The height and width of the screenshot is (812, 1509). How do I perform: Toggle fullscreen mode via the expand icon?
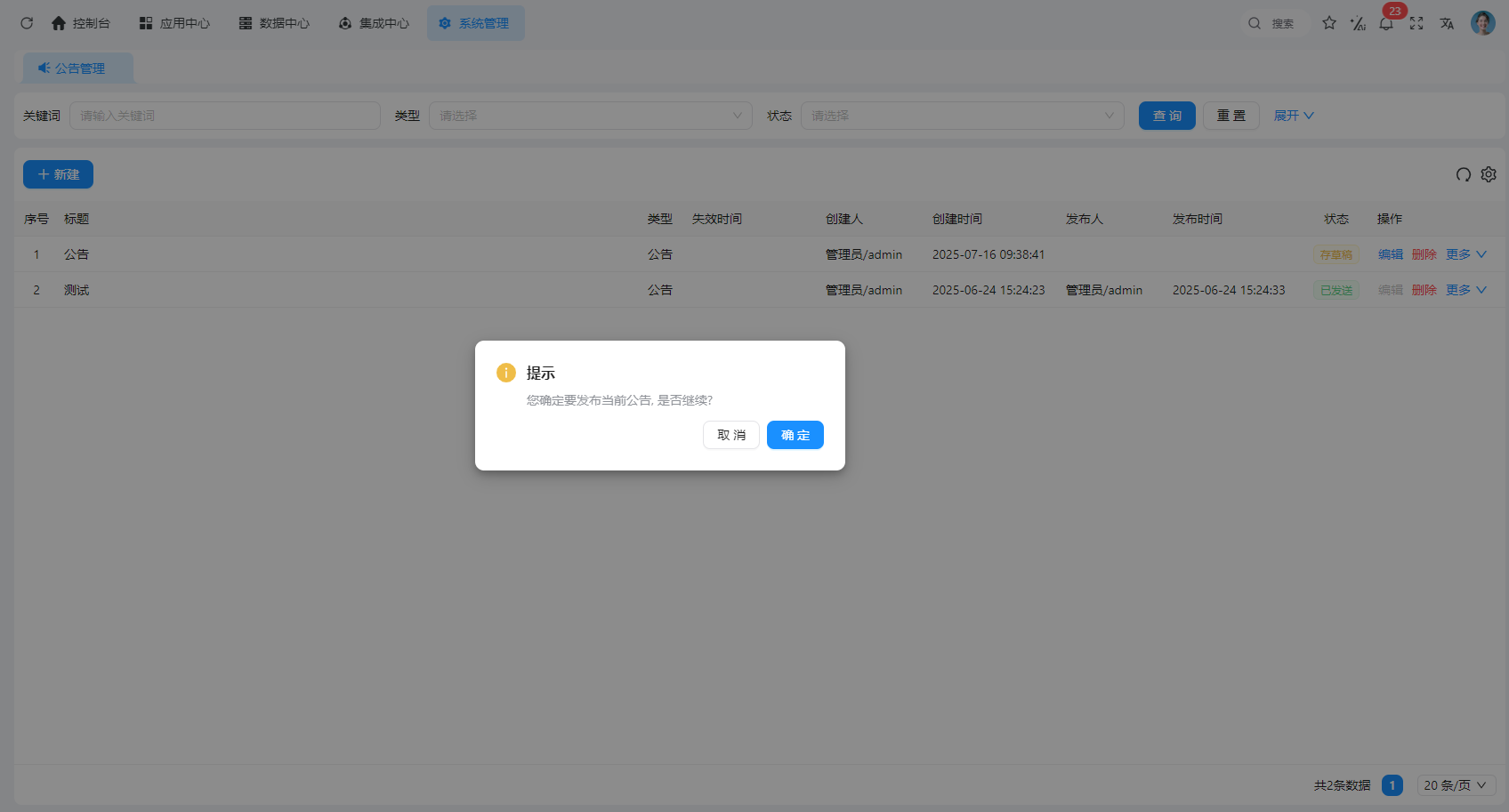[x=1416, y=23]
